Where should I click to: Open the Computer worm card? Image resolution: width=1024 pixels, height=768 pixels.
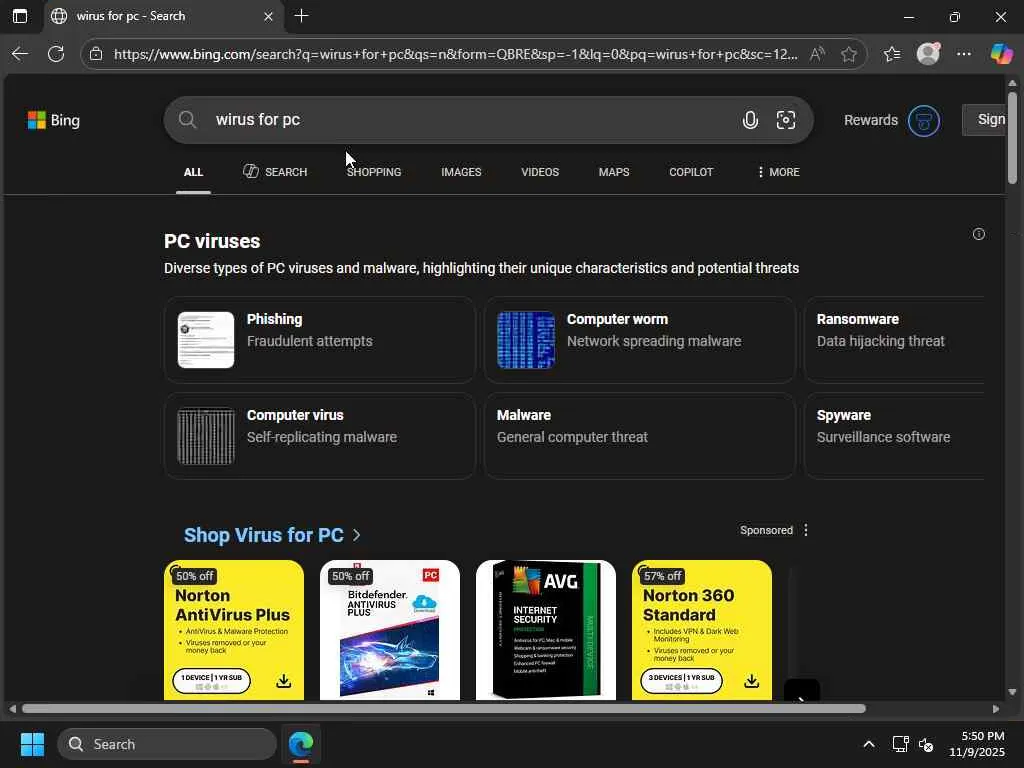click(x=640, y=340)
